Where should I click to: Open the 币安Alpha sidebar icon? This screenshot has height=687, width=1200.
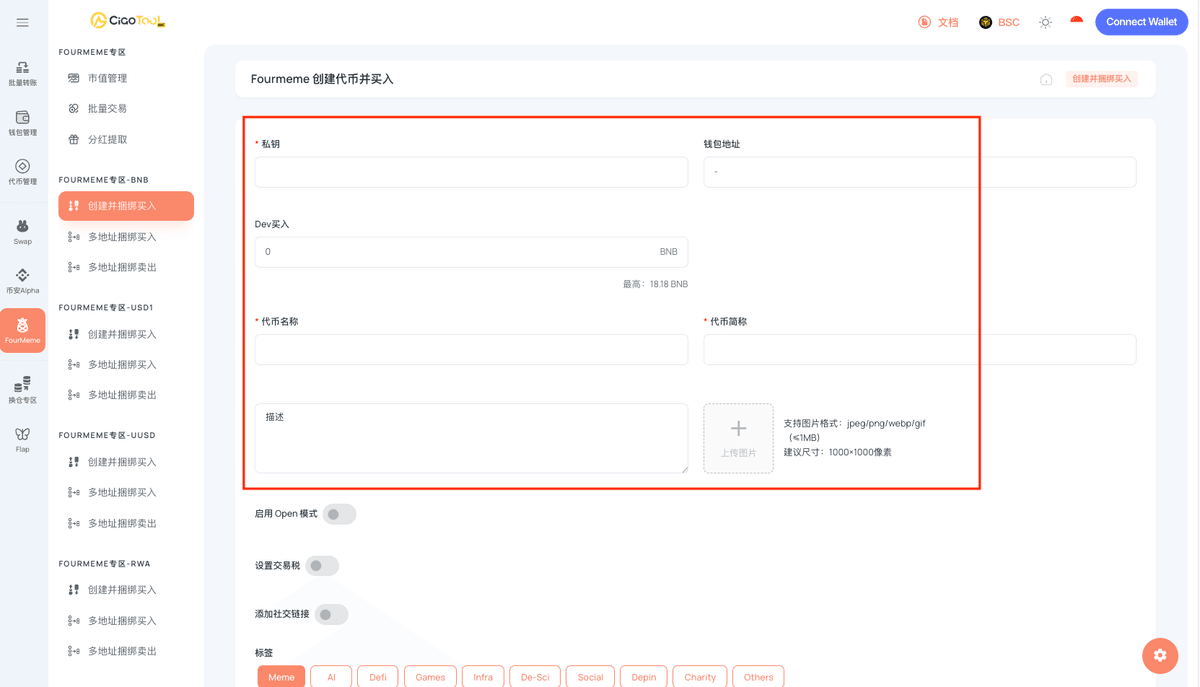pyautogui.click(x=22, y=281)
